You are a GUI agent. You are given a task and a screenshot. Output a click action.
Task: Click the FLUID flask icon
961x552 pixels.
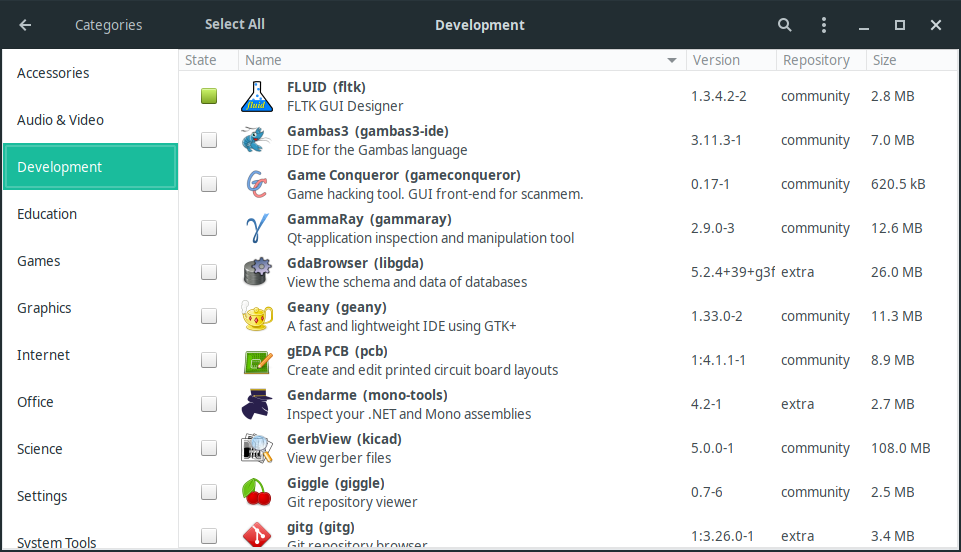pyautogui.click(x=257, y=96)
